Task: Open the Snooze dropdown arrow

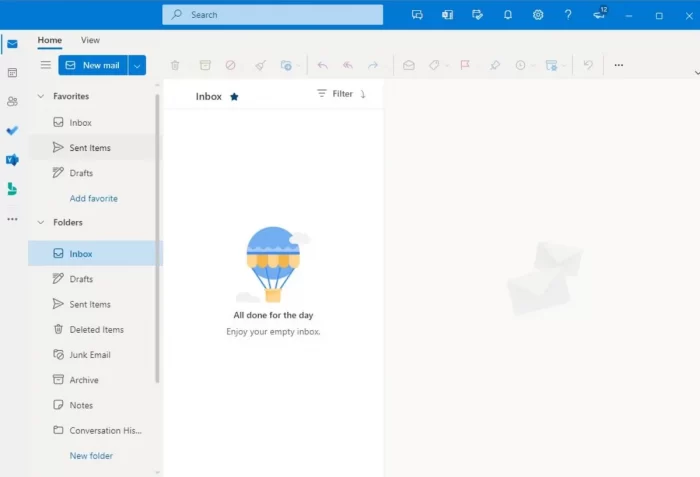Action: click(x=533, y=66)
